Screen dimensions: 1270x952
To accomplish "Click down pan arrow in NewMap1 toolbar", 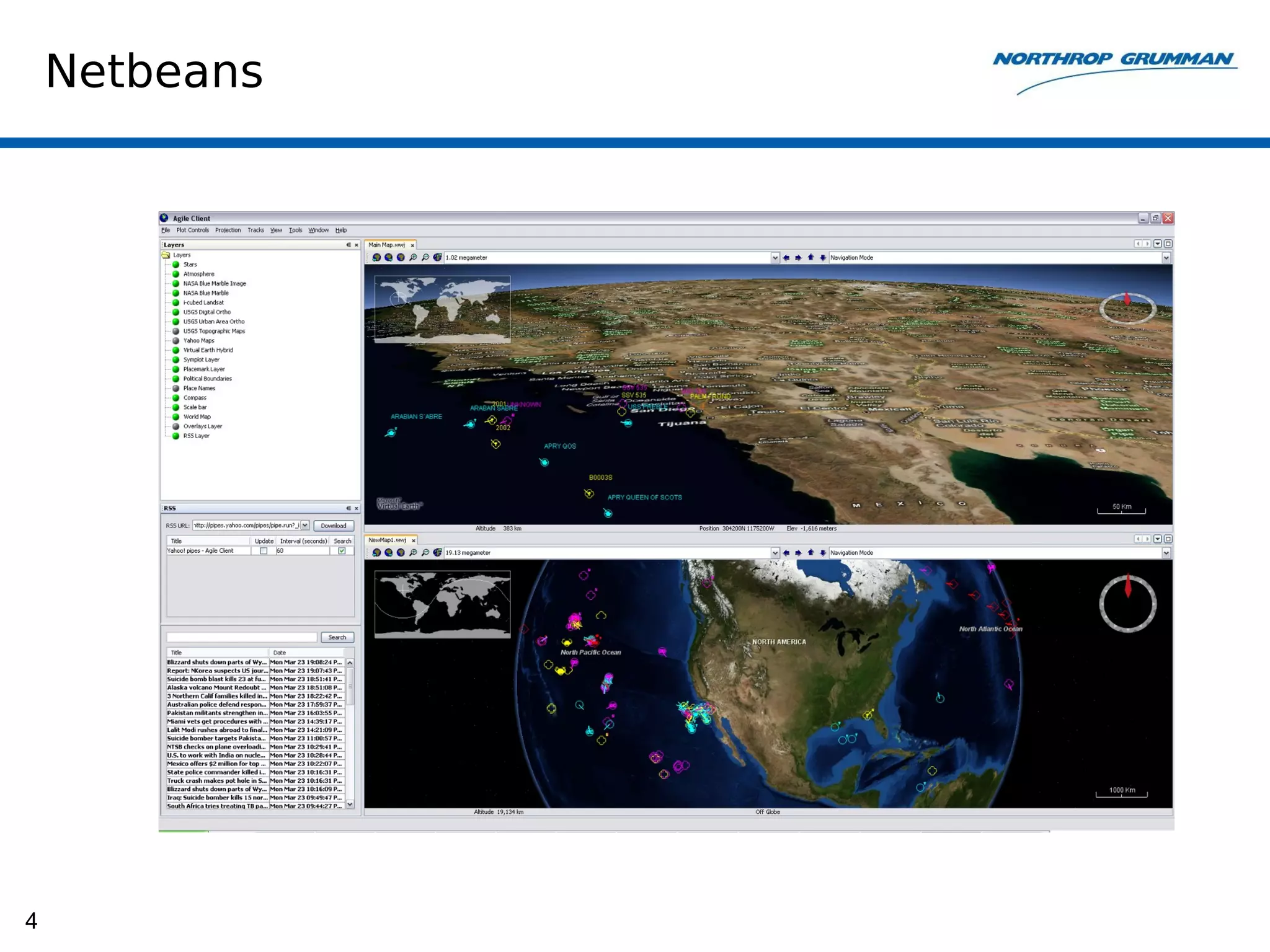I will click(823, 553).
